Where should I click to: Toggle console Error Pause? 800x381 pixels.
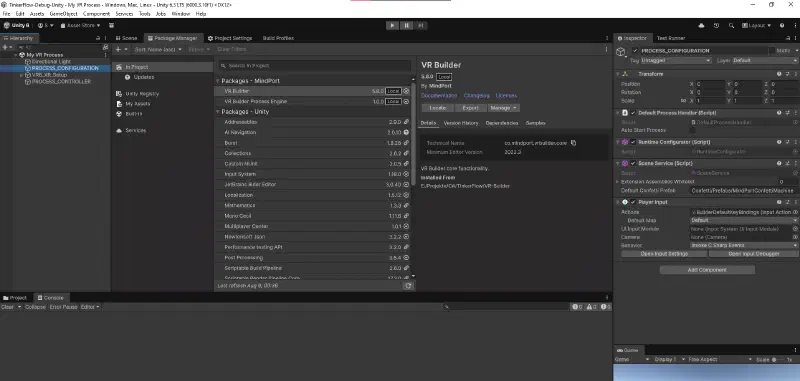coord(63,307)
